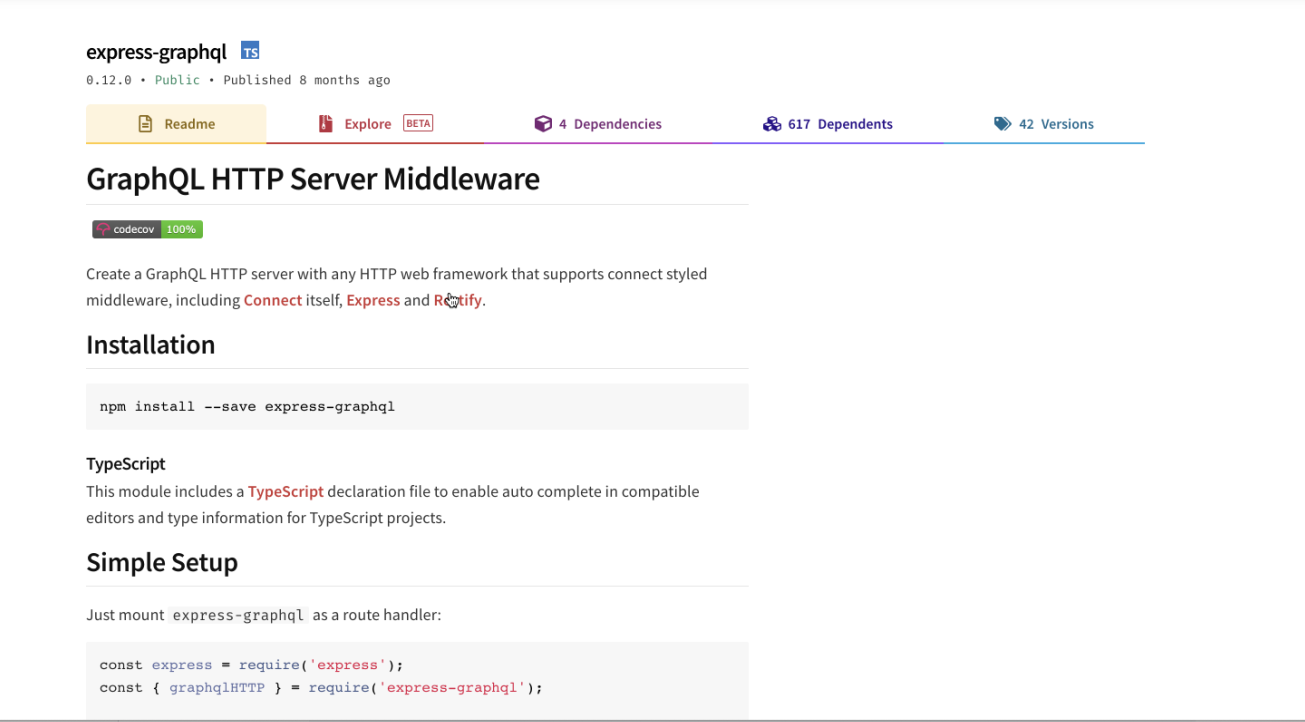Viewport: 1305px width, 722px height.
Task: Open the 42 Versions tab
Action: click(1044, 124)
